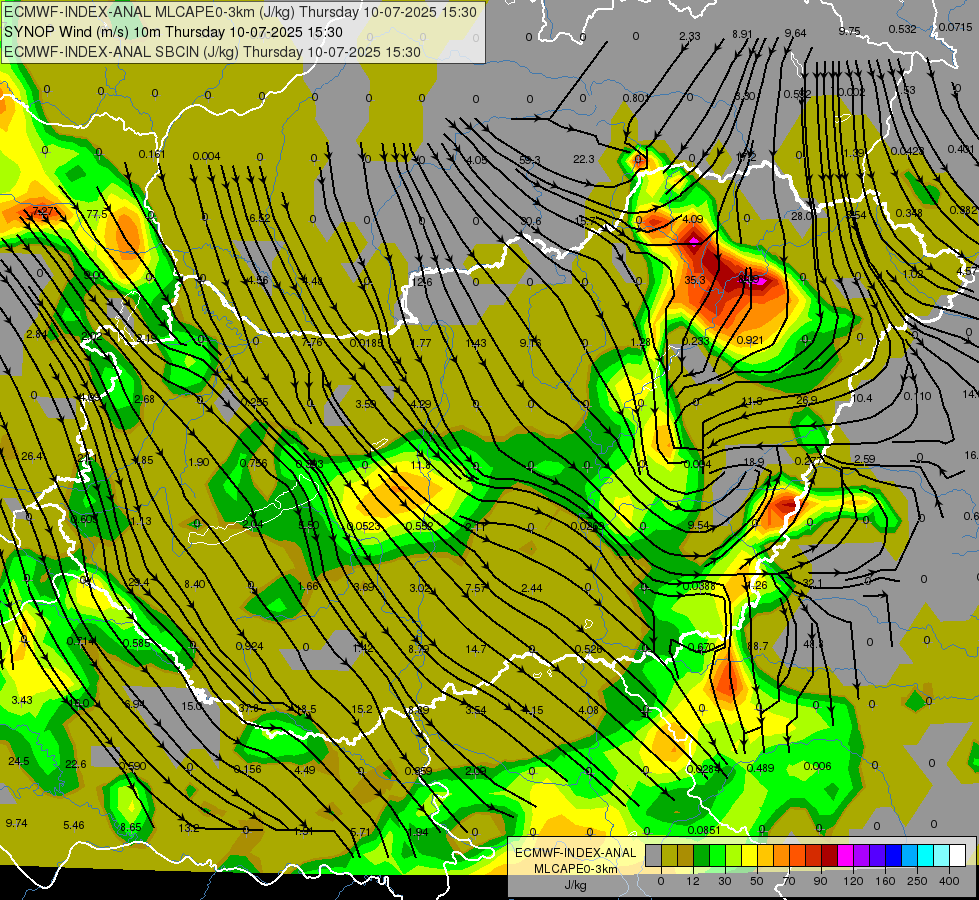The image size is (979, 900).
Task: Click the map value 11.8
Action: [x=421, y=465]
